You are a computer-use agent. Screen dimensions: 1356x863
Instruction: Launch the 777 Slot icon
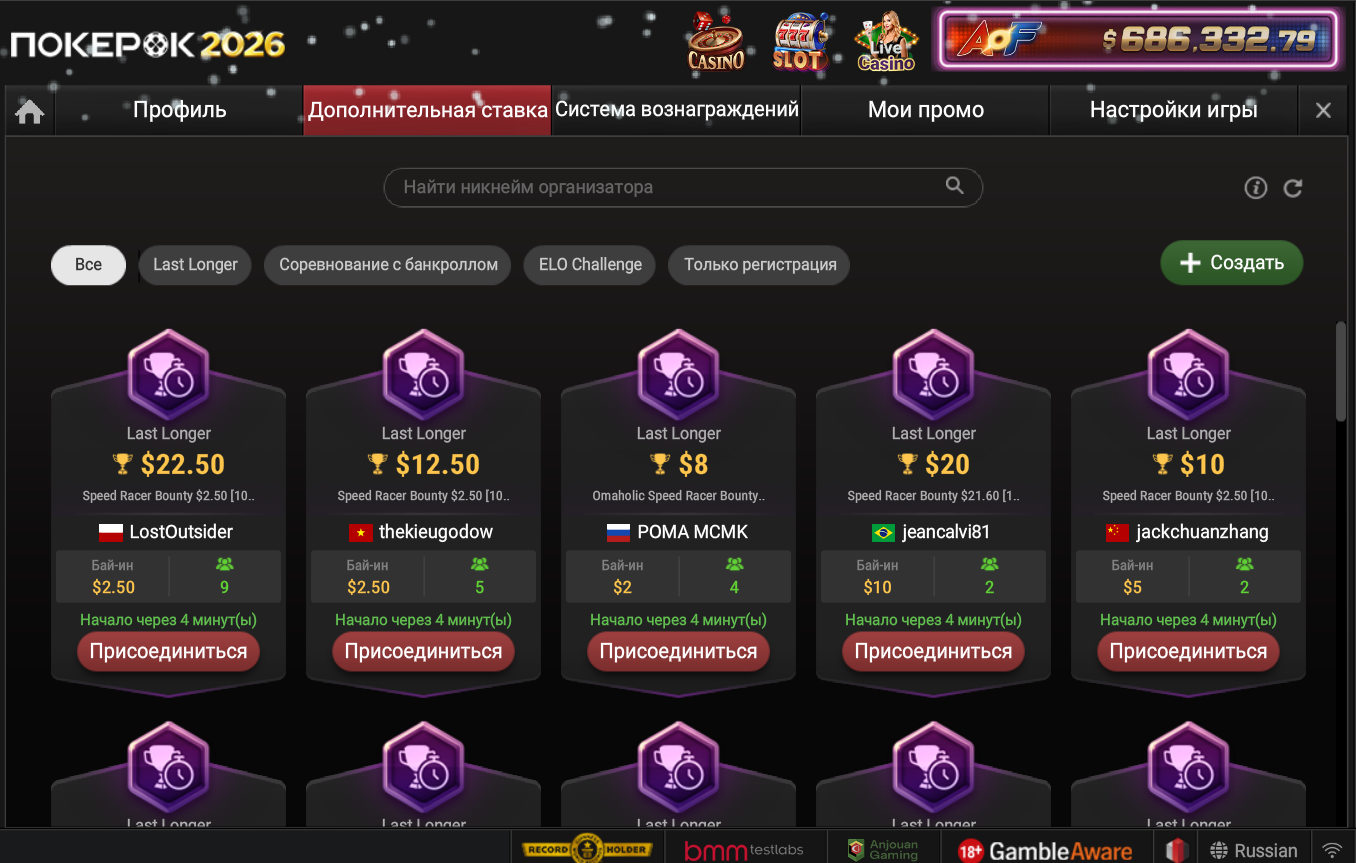pyautogui.click(x=801, y=40)
